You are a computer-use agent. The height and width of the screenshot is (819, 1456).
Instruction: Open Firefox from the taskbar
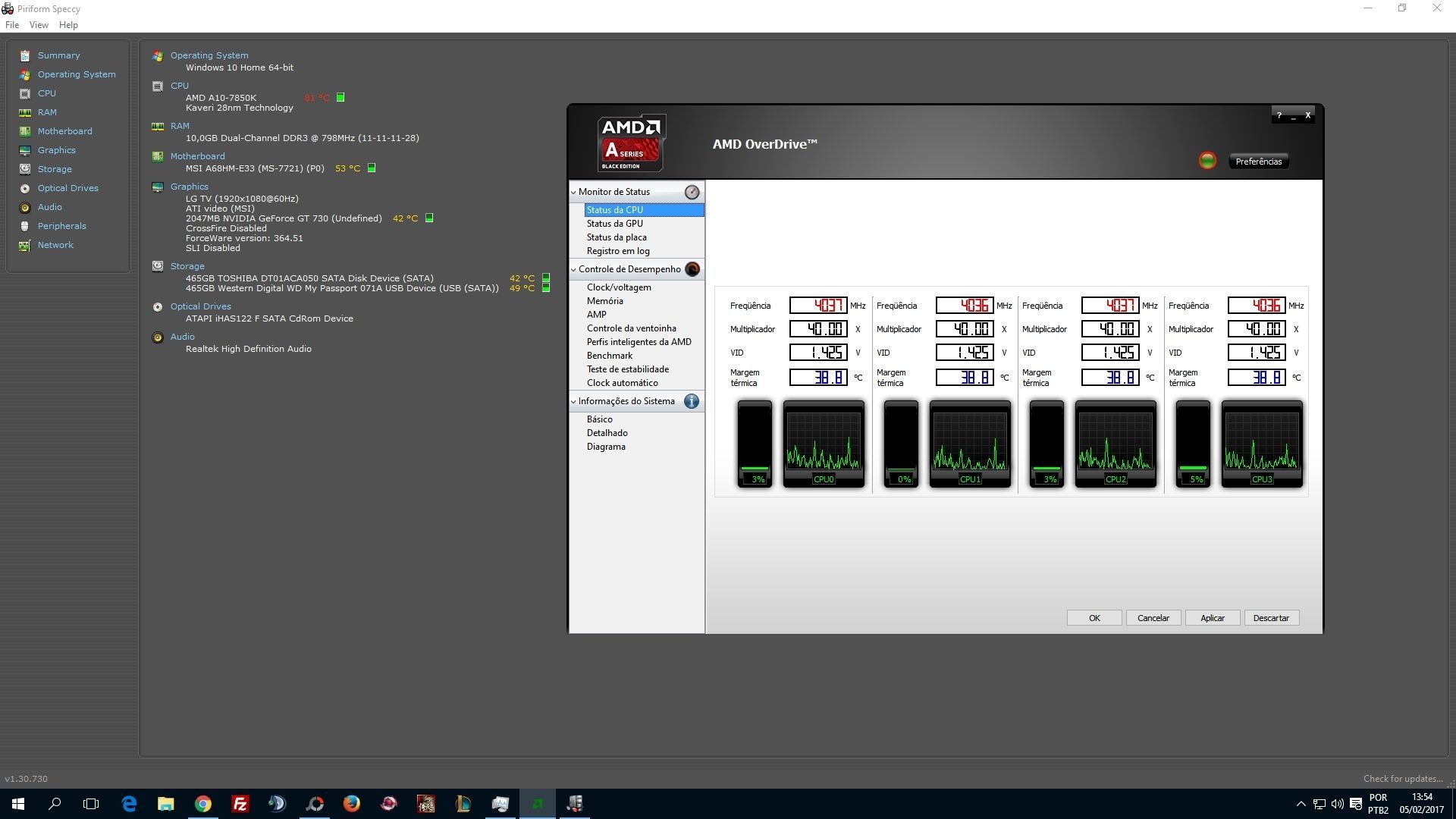(351, 804)
